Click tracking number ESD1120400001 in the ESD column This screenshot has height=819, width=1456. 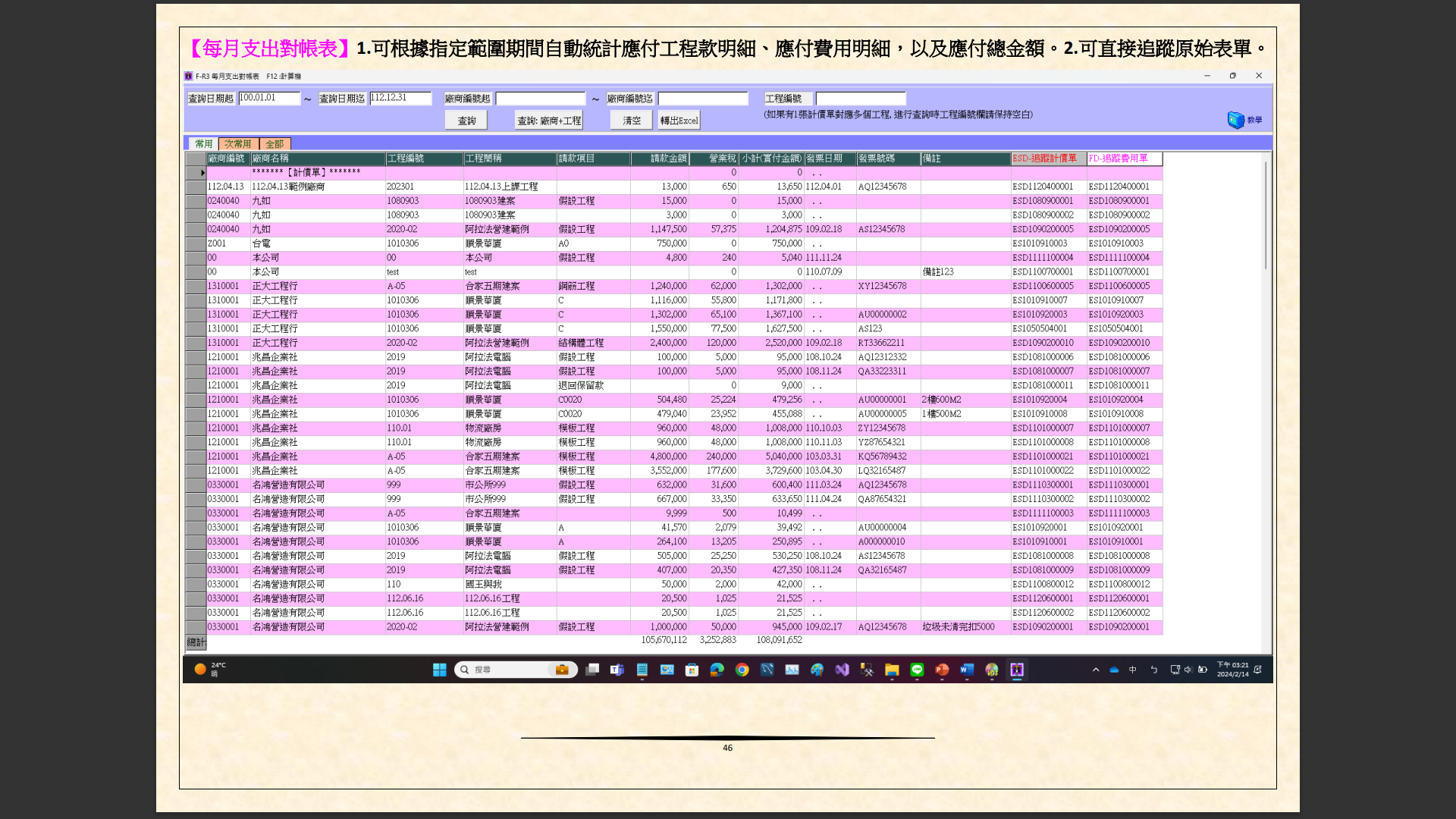[1043, 187]
